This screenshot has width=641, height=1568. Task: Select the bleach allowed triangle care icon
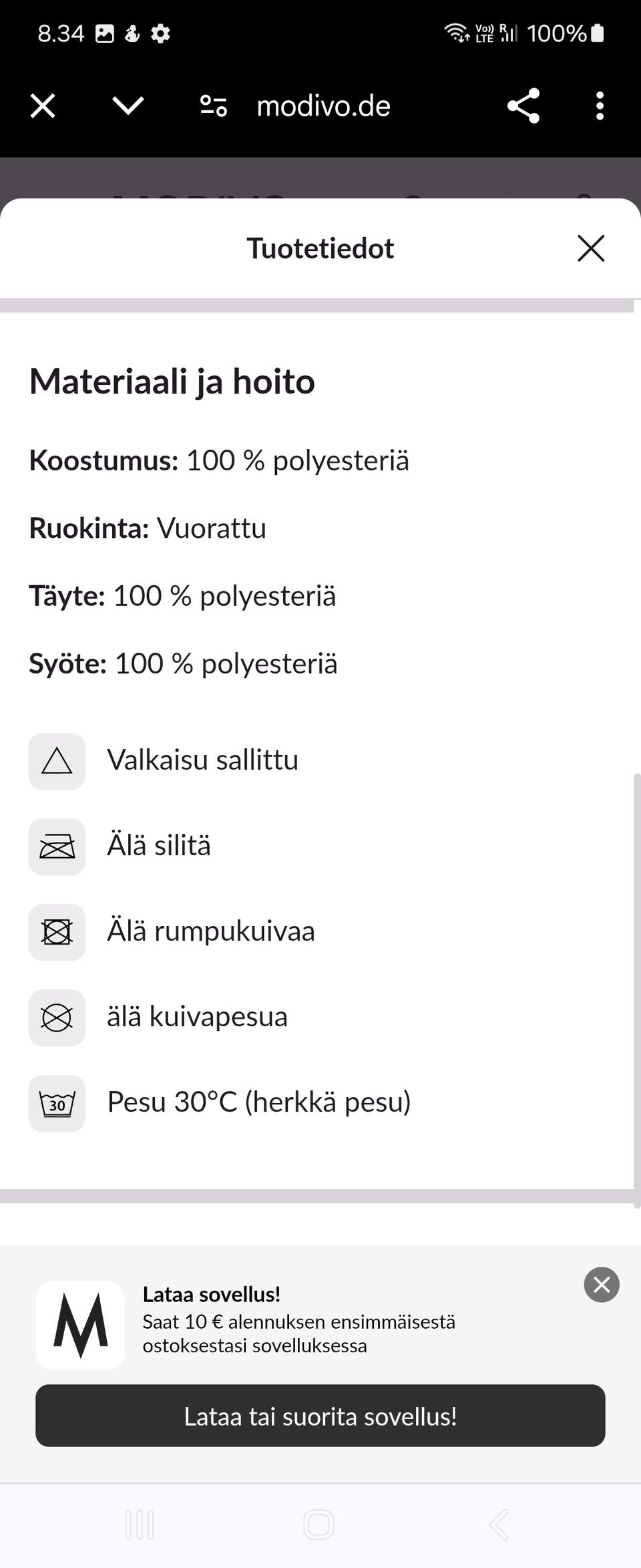(57, 762)
